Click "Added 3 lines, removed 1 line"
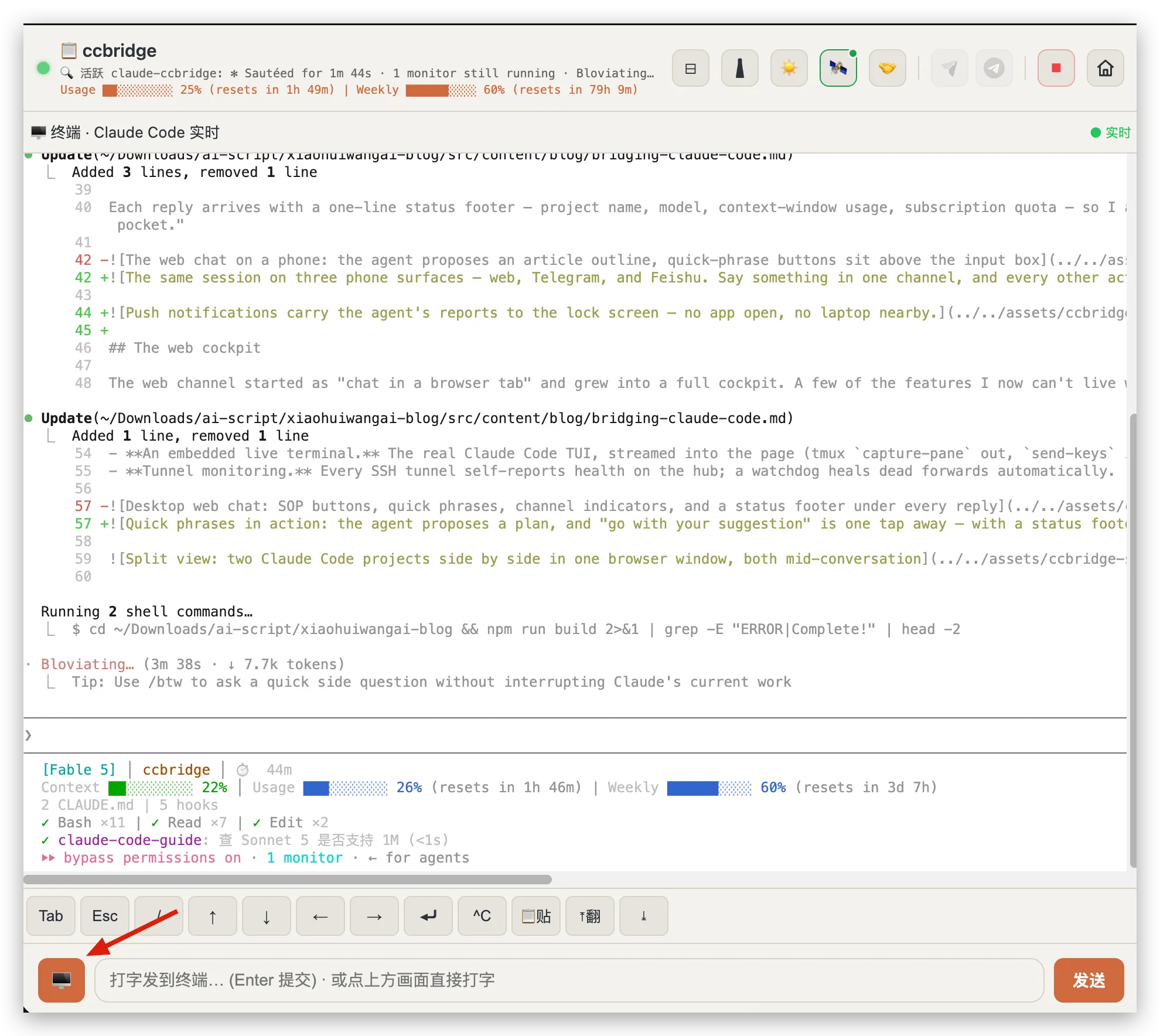This screenshot has height=1036, width=1160. (195, 172)
